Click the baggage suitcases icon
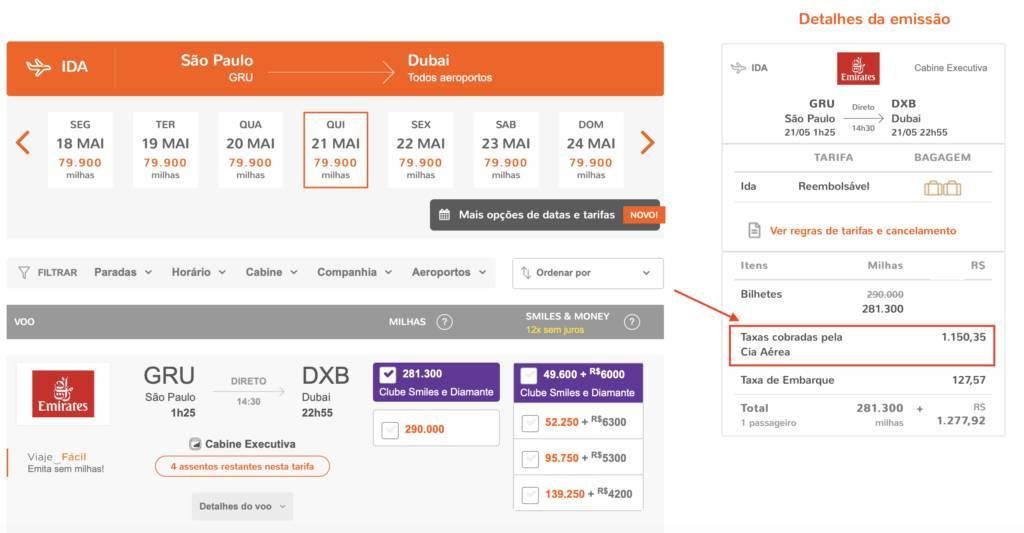 [x=942, y=187]
